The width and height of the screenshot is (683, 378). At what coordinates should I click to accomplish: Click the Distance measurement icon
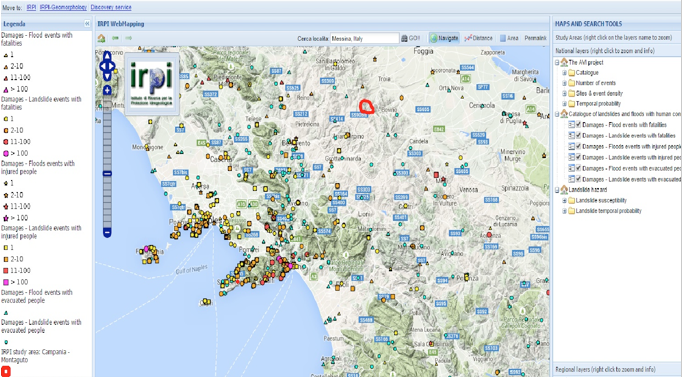468,38
